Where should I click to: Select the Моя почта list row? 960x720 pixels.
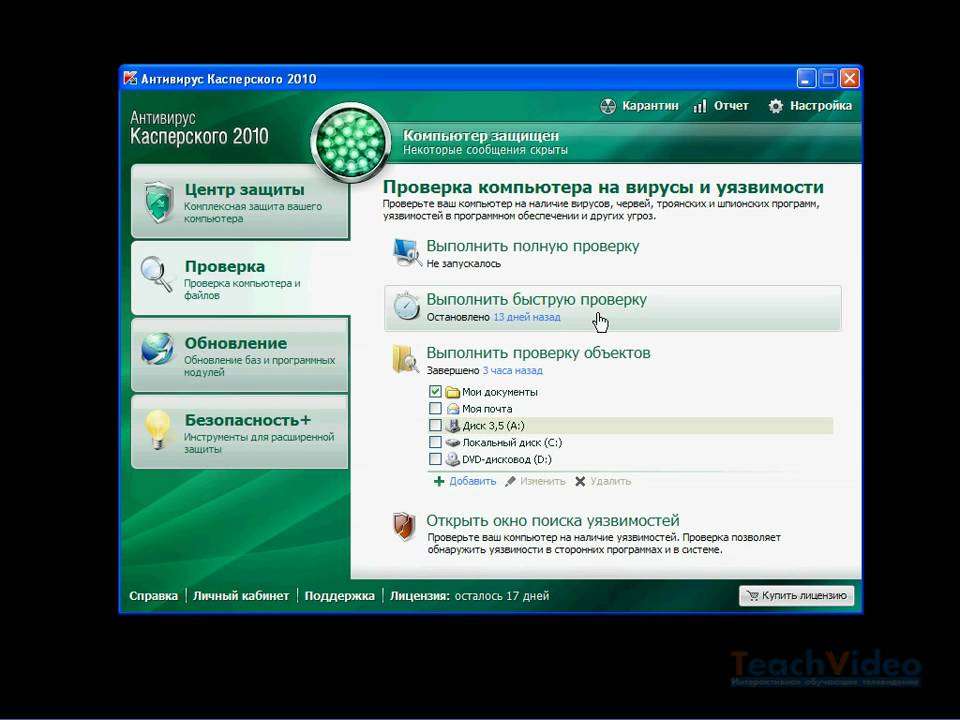point(631,408)
